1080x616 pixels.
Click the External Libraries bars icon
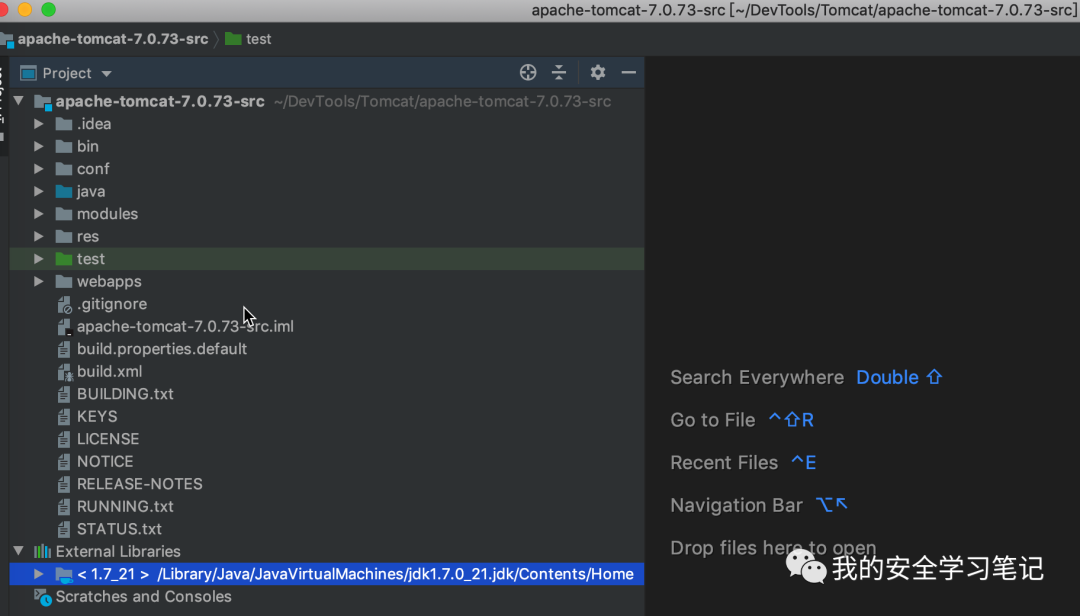pyautogui.click(x=43, y=551)
